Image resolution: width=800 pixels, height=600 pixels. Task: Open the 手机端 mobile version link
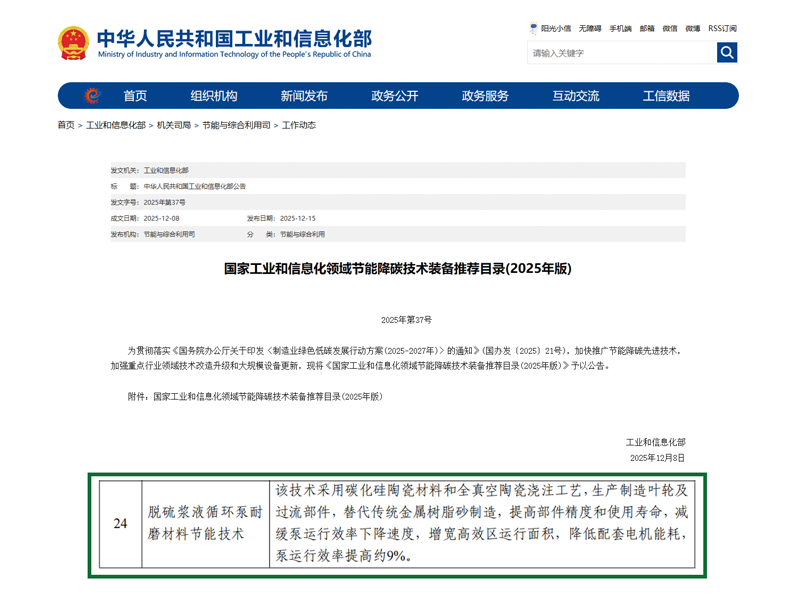(620, 29)
